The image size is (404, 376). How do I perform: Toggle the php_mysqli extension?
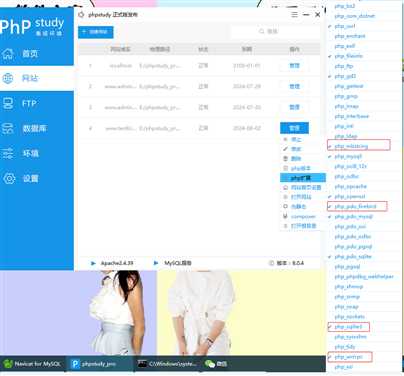click(348, 156)
